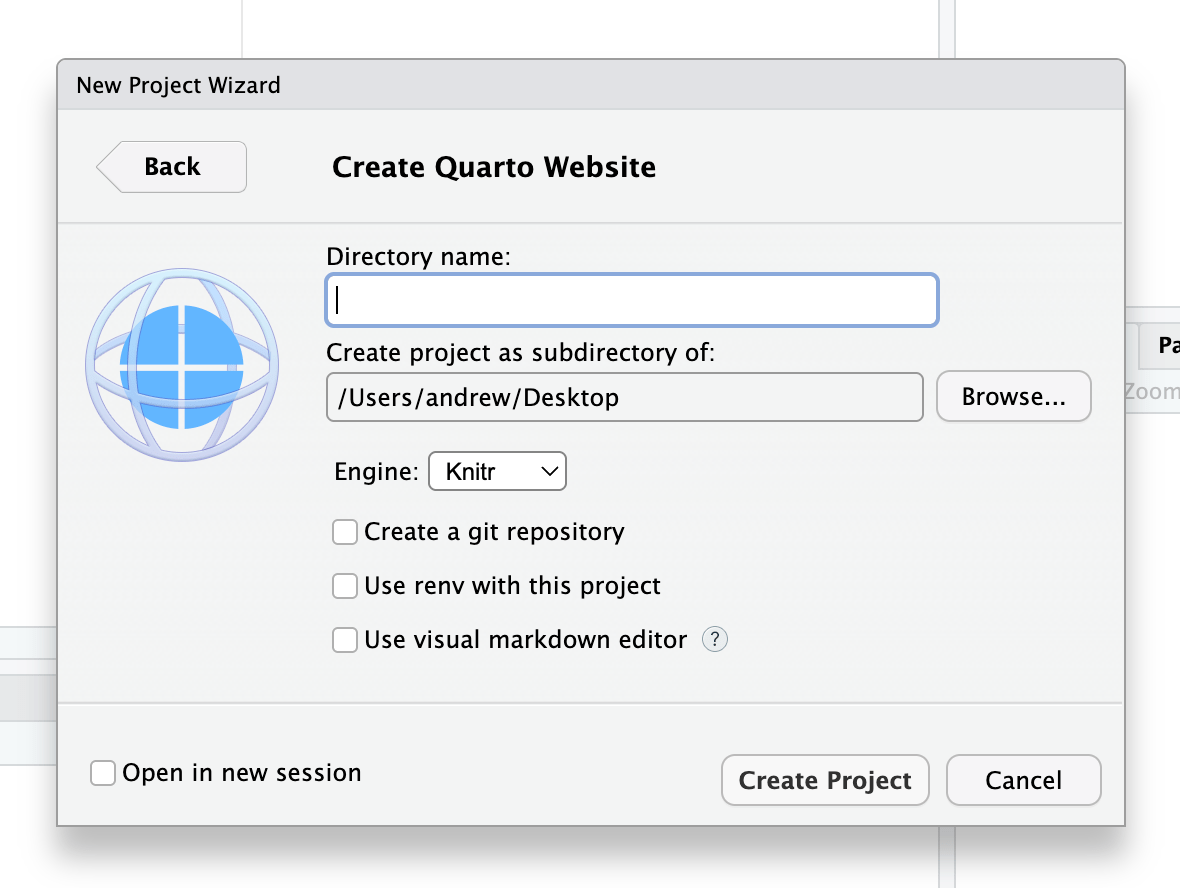The height and width of the screenshot is (888, 1180).
Task: Open the Engine dropdown showing Knitr
Action: (497, 472)
